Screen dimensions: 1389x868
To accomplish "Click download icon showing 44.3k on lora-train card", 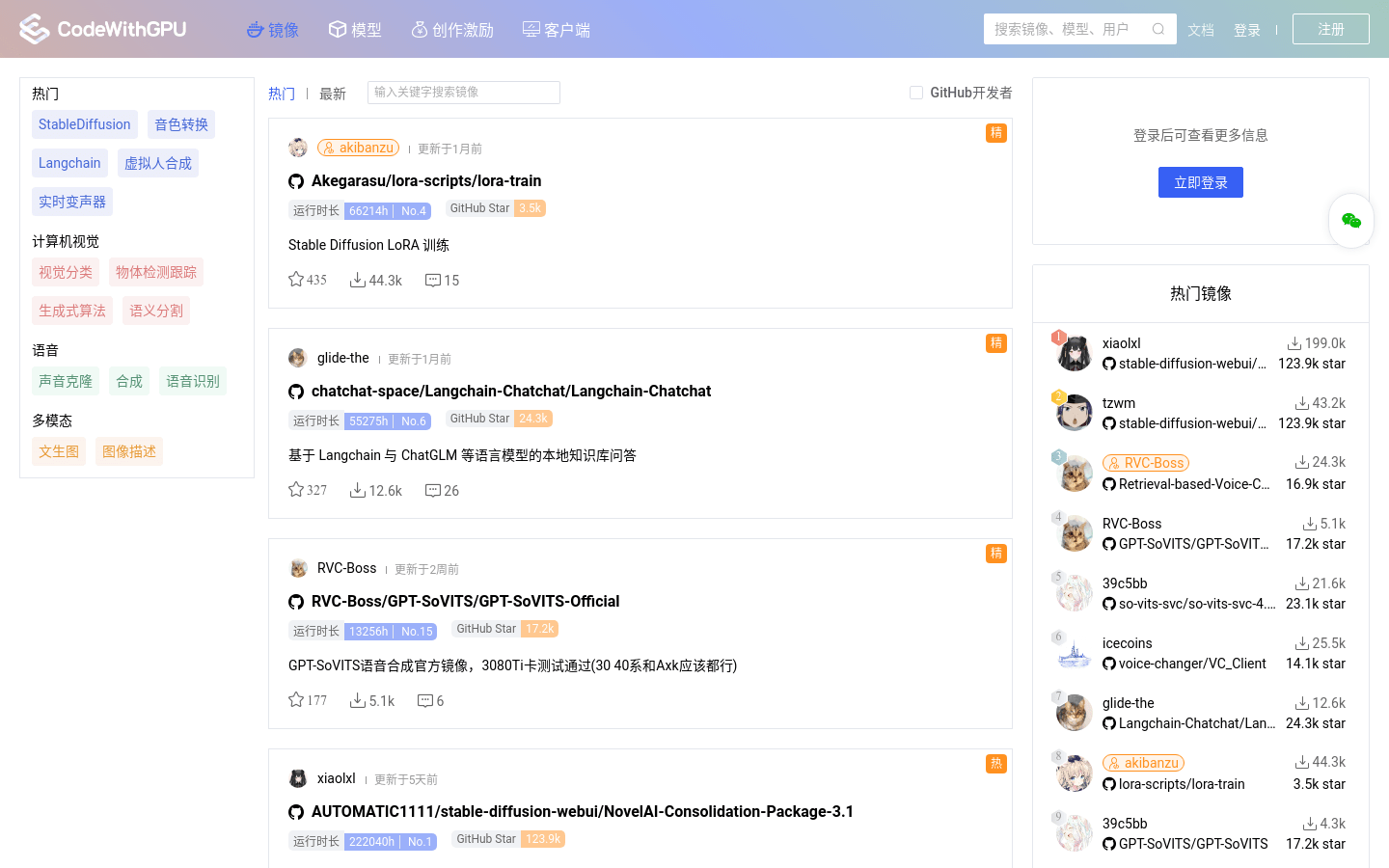I will point(358,280).
